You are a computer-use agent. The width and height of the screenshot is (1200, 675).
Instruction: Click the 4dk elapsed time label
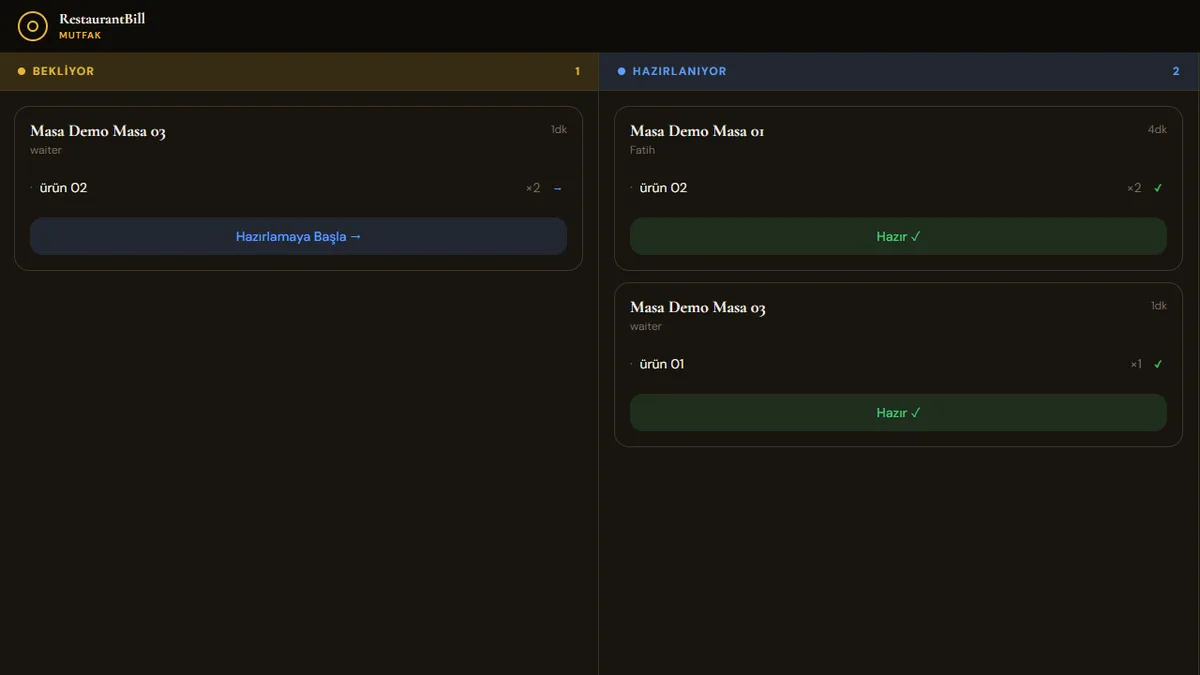click(1157, 130)
